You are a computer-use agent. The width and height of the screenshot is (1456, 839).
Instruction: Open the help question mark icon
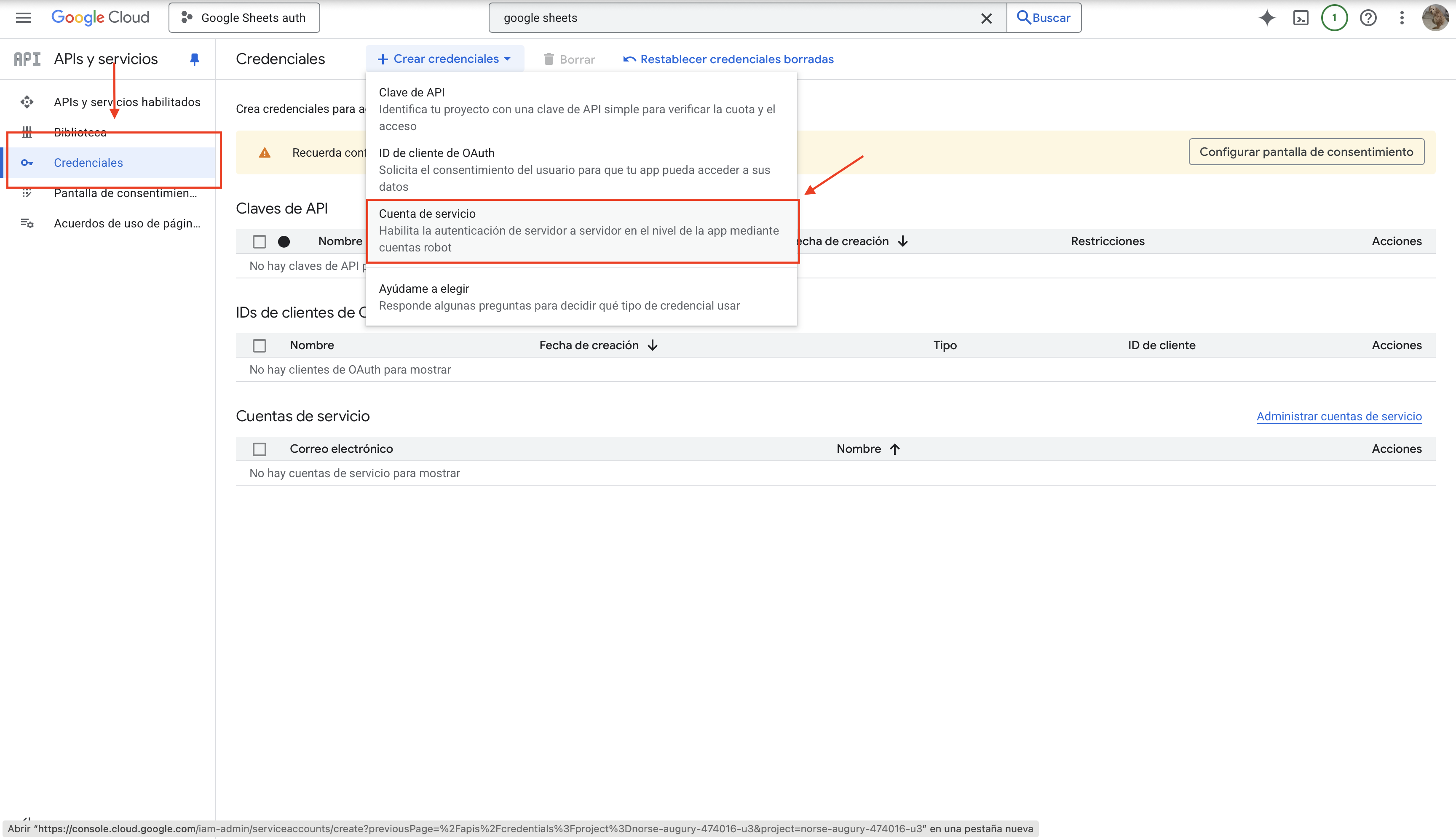click(1368, 17)
